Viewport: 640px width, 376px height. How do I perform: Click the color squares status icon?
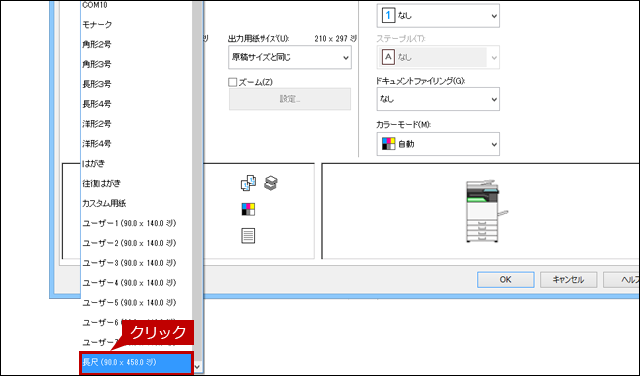tap(248, 209)
